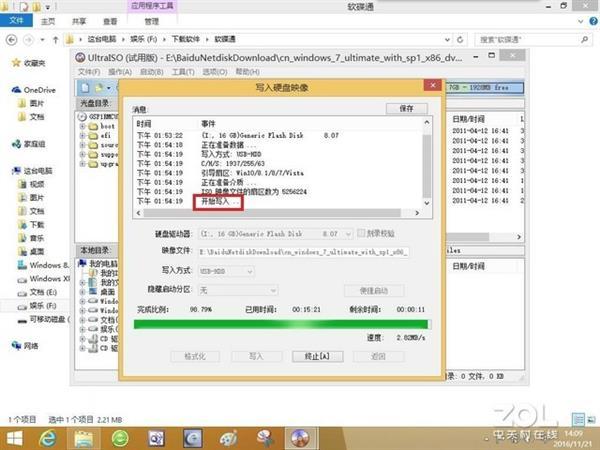Open Explorer 共享 ribbon tab

[x=79, y=21]
